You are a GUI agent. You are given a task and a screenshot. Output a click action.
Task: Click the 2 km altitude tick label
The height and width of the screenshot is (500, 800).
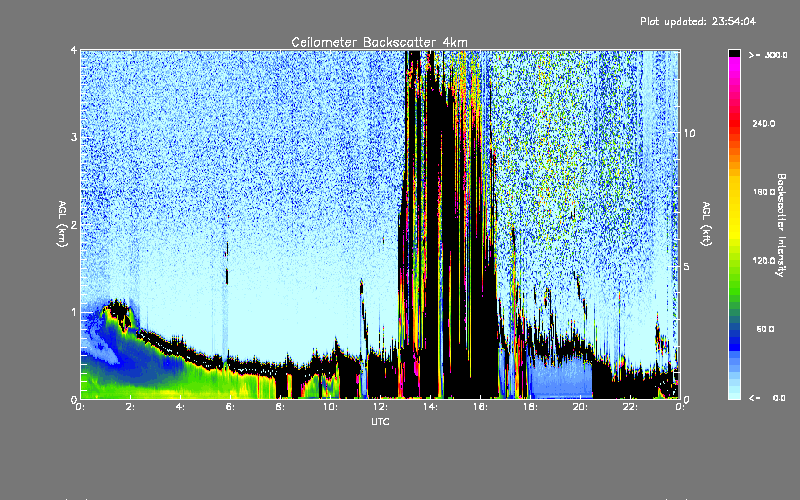click(x=74, y=225)
